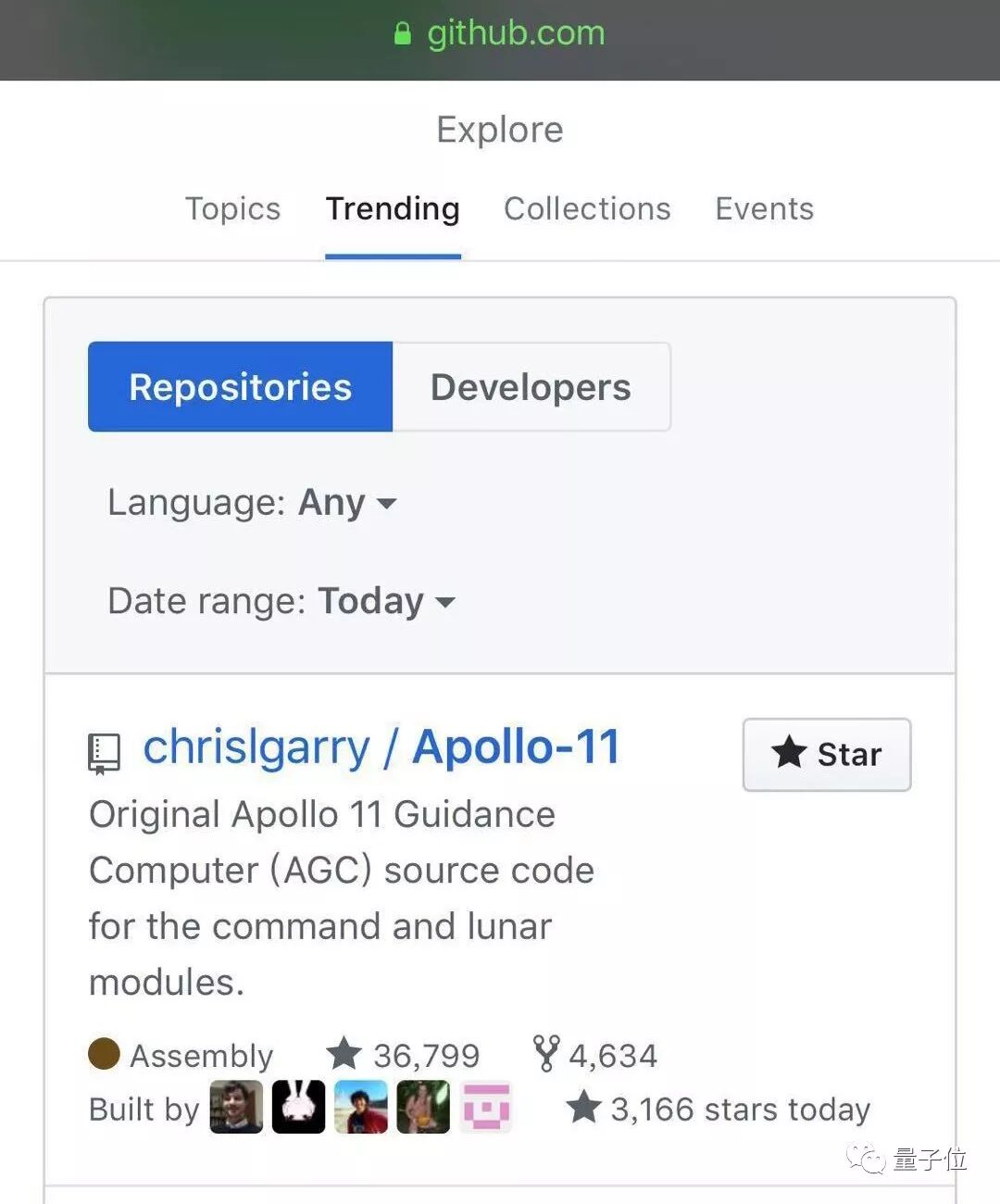Image resolution: width=1000 pixels, height=1204 pixels.
Task: Switch to the Repositories toggle
Action: (x=241, y=387)
